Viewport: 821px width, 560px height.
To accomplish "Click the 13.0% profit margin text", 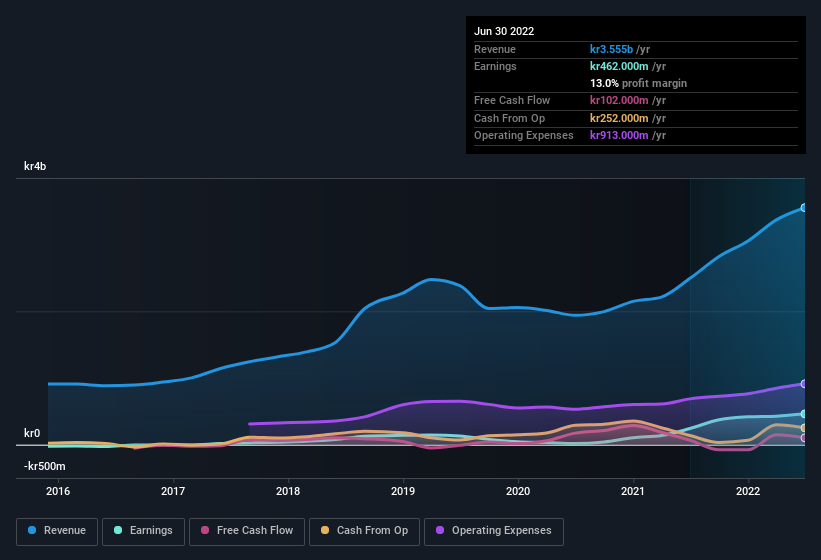I will (638, 83).
